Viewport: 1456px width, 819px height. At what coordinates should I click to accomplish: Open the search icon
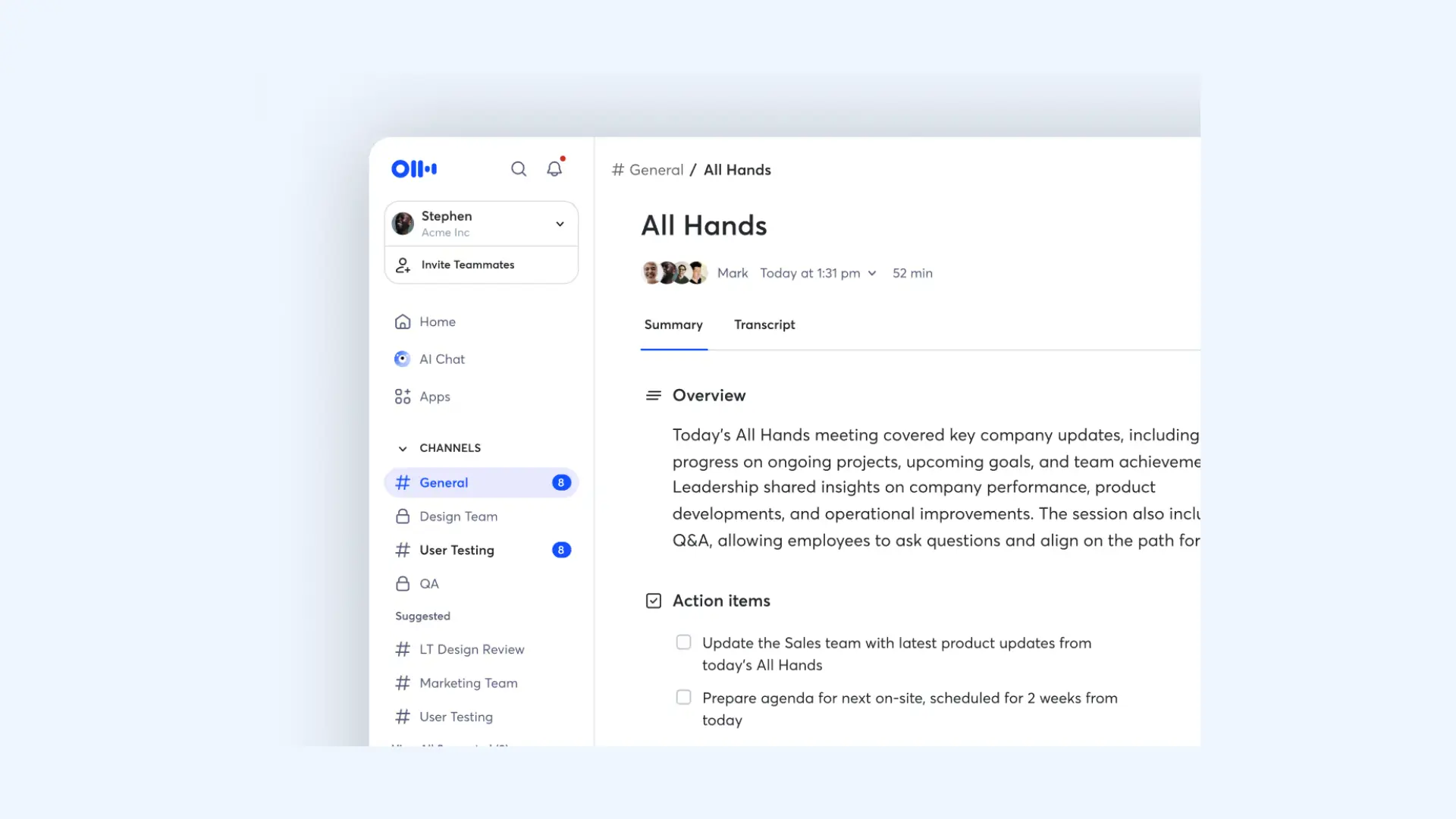click(x=519, y=169)
